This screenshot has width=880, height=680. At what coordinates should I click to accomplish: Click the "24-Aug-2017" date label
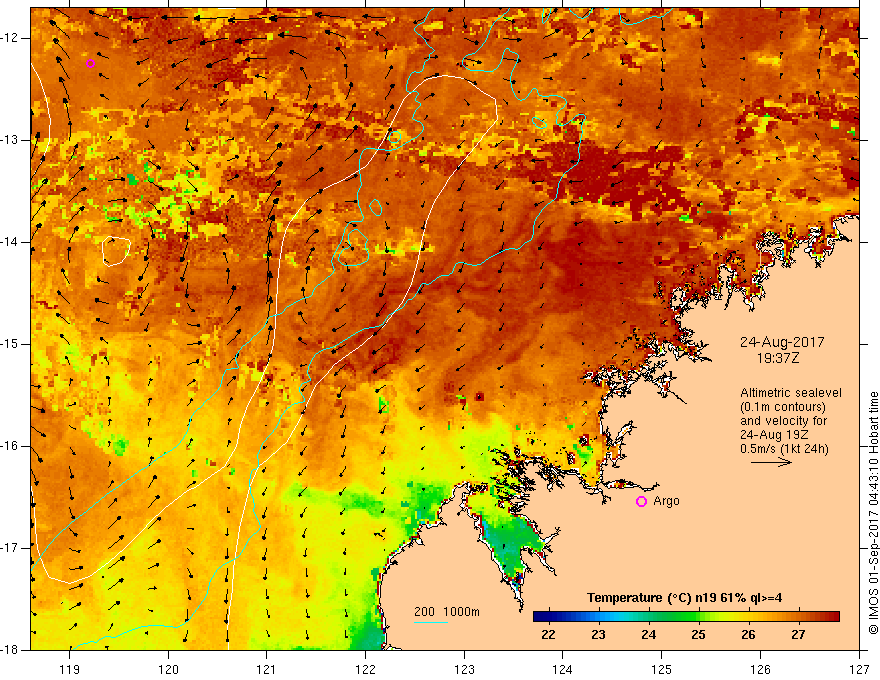pos(782,342)
